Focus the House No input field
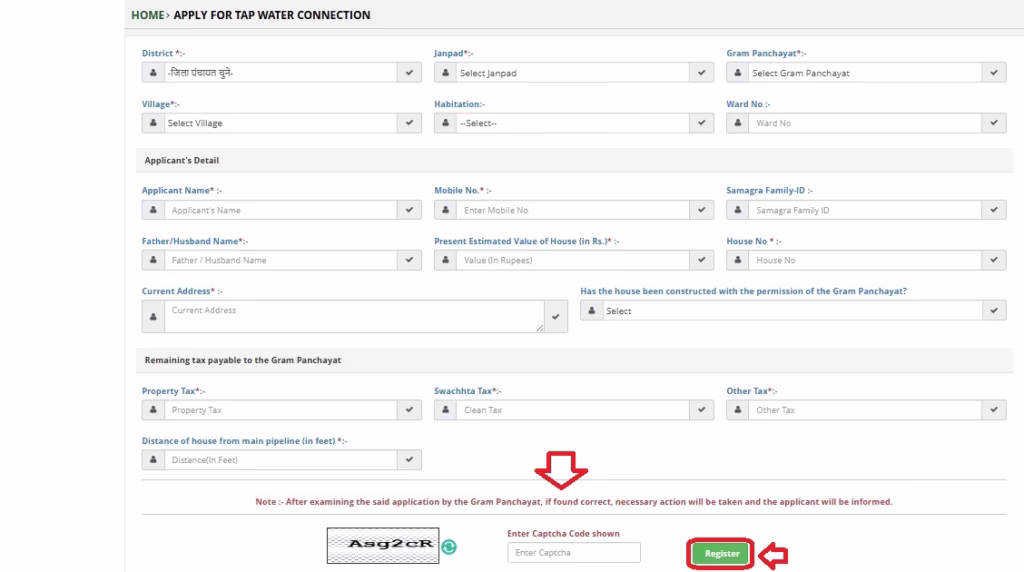The width and height of the screenshot is (1024, 572). [x=865, y=260]
